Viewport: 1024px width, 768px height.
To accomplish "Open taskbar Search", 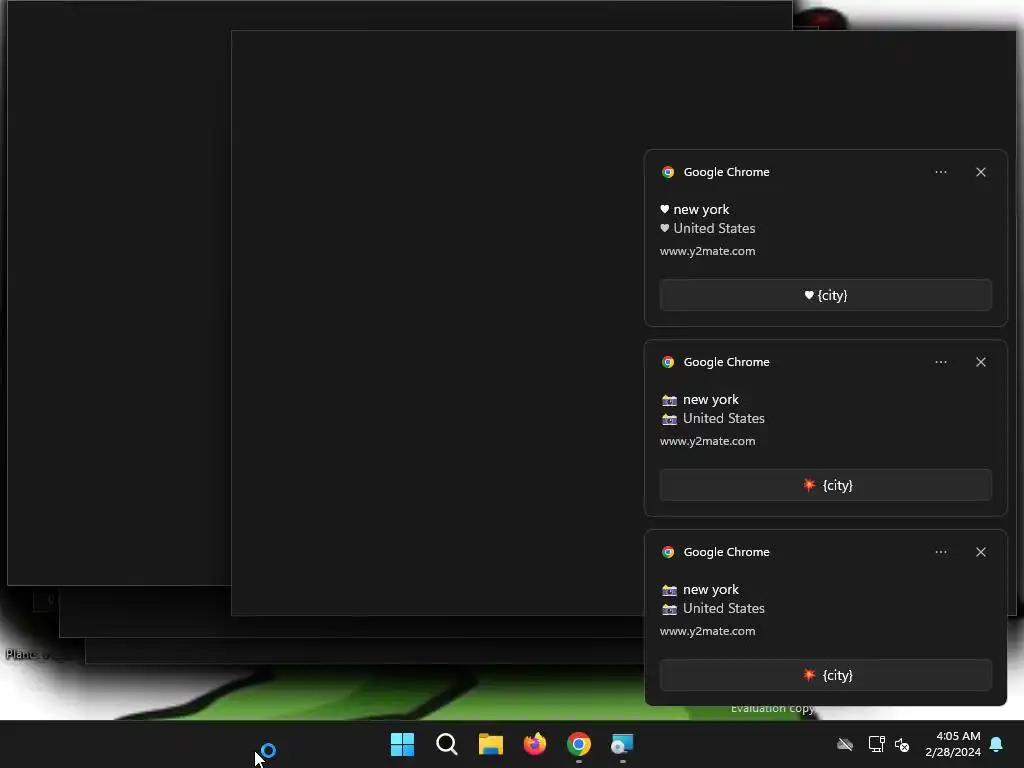I will click(x=447, y=744).
